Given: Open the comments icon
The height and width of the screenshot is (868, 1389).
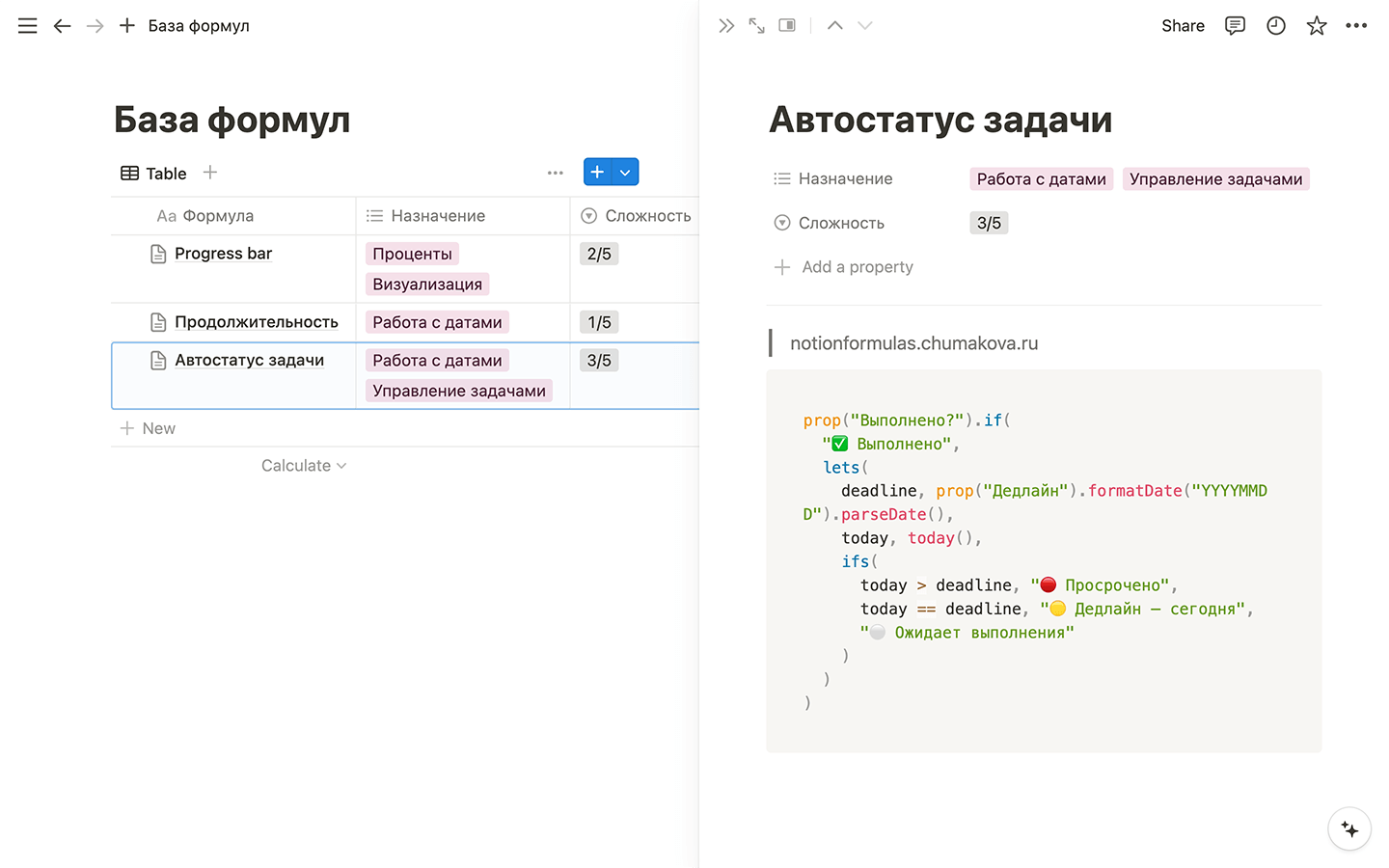Looking at the screenshot, I should click(x=1235, y=26).
